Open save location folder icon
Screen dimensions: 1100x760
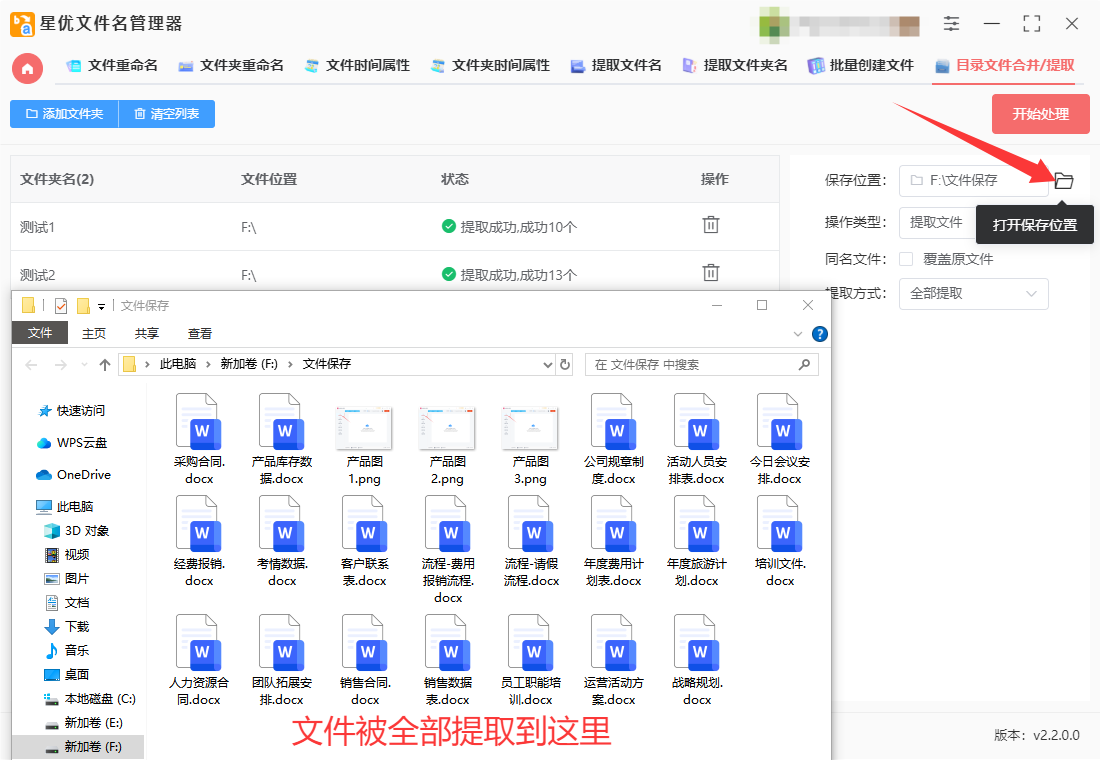click(x=1064, y=180)
